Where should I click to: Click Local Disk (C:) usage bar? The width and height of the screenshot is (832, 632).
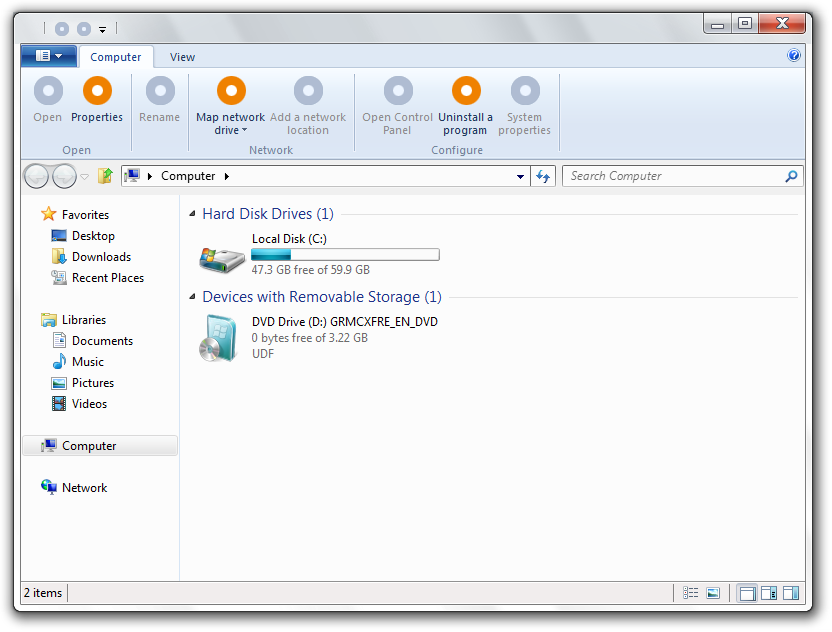345,255
